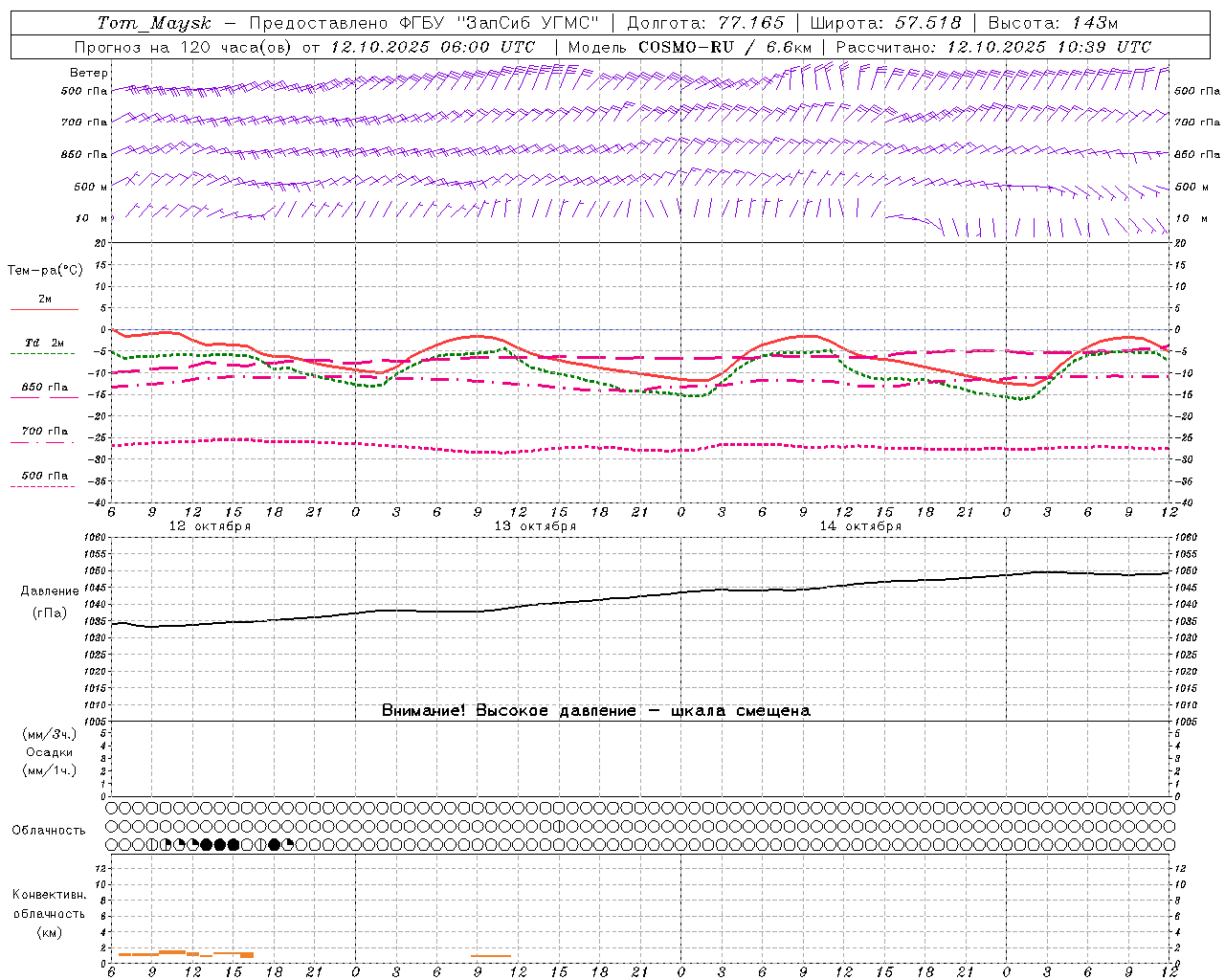Click the 'Модель COSMO-RU / 6.6км' text
This screenshot has width=1225, height=980.
689,47
